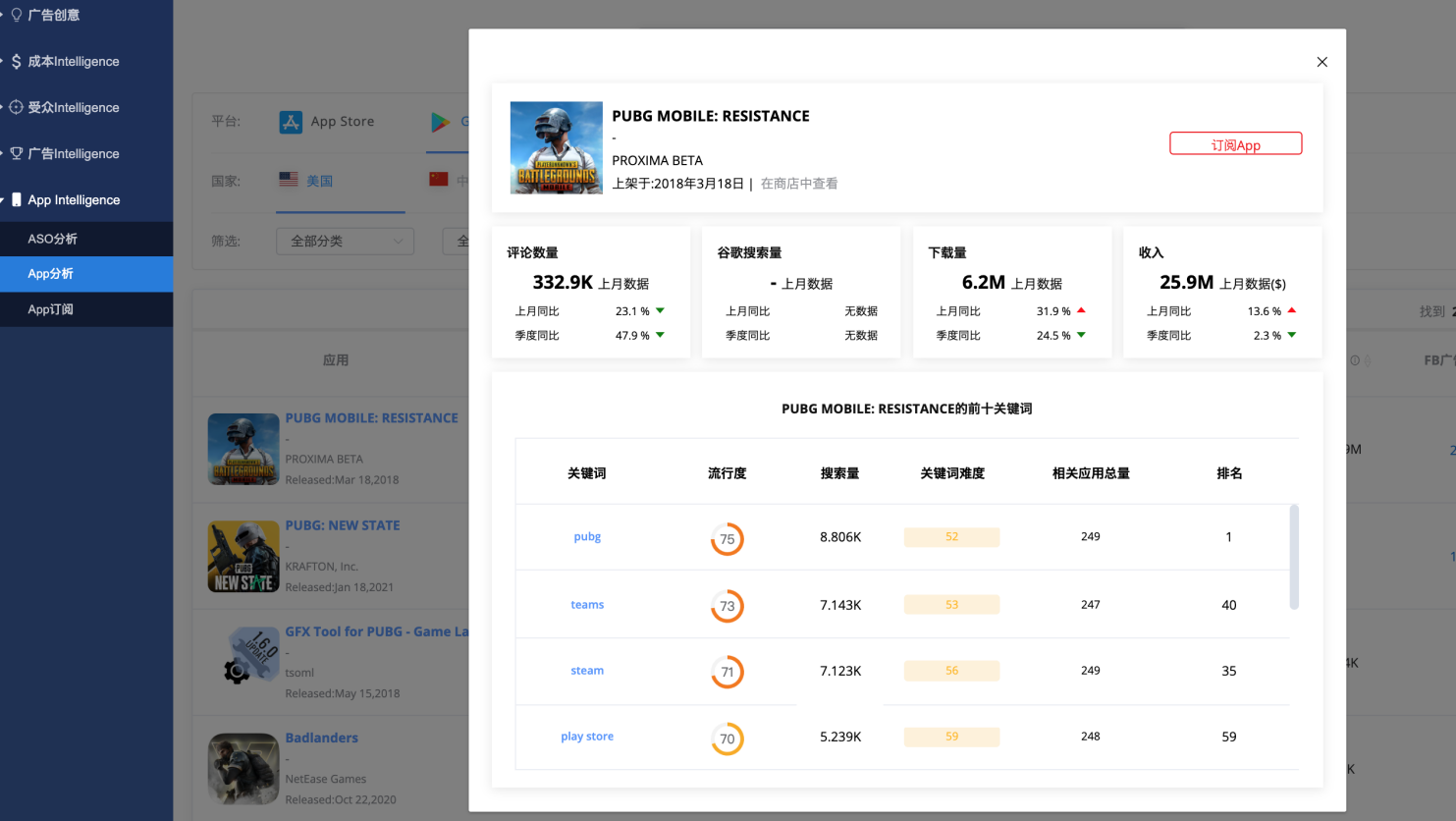The image size is (1456, 821).
Task: Click the 搜索量 column header
Action: click(839, 473)
